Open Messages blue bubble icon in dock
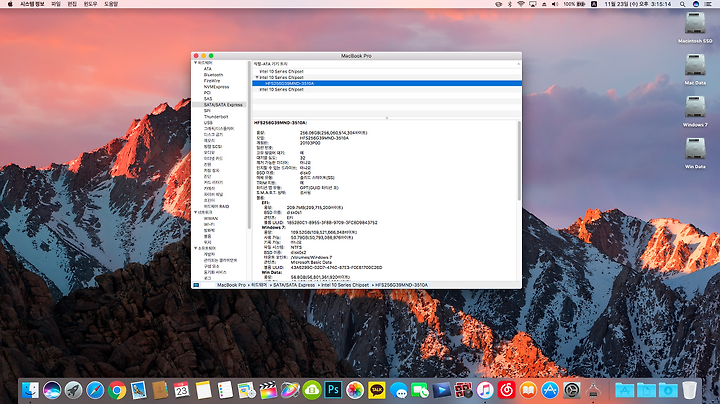 399,390
